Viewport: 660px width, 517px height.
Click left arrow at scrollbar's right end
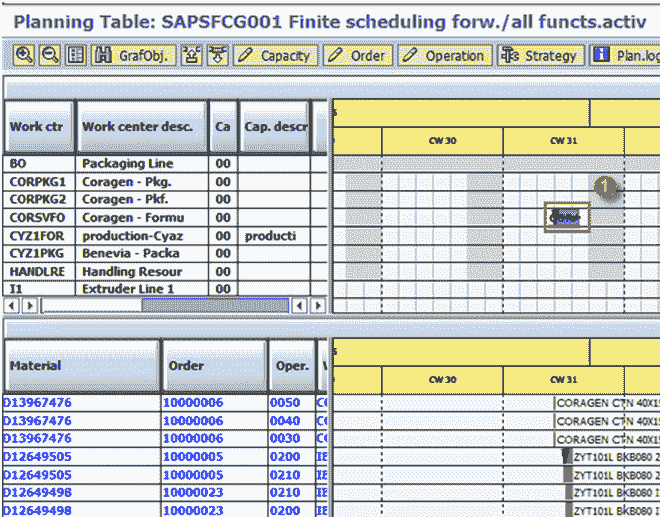(x=300, y=305)
